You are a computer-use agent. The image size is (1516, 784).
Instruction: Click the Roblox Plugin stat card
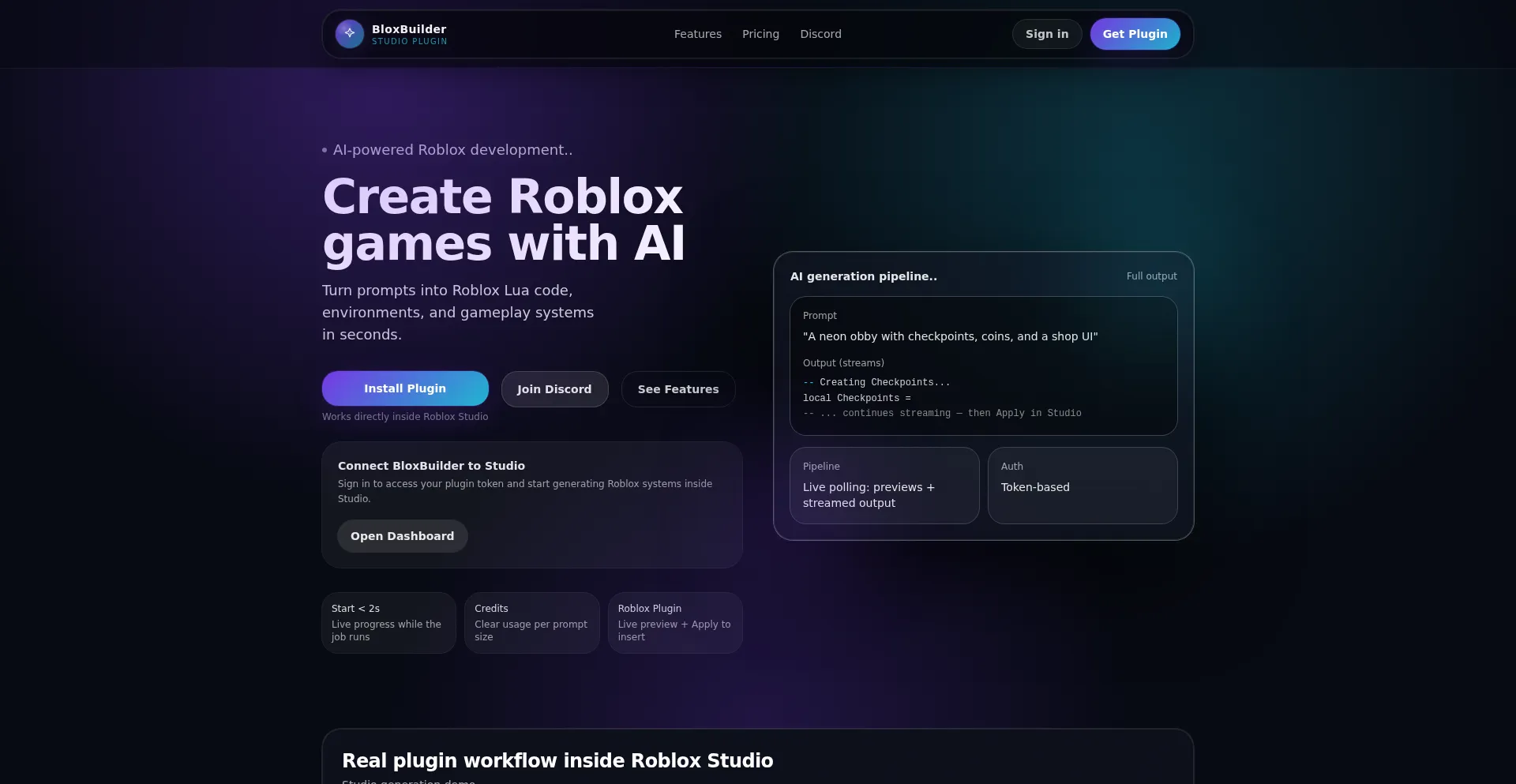click(x=675, y=623)
